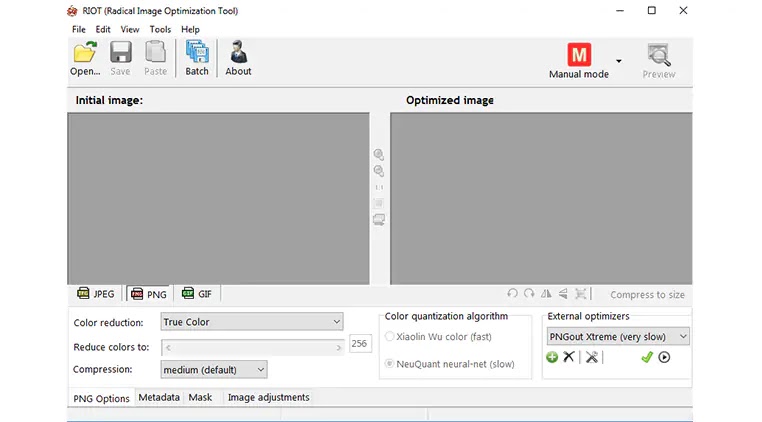Select the PNG Options tab
Image resolution: width=762 pixels, height=422 pixels.
pos(102,398)
